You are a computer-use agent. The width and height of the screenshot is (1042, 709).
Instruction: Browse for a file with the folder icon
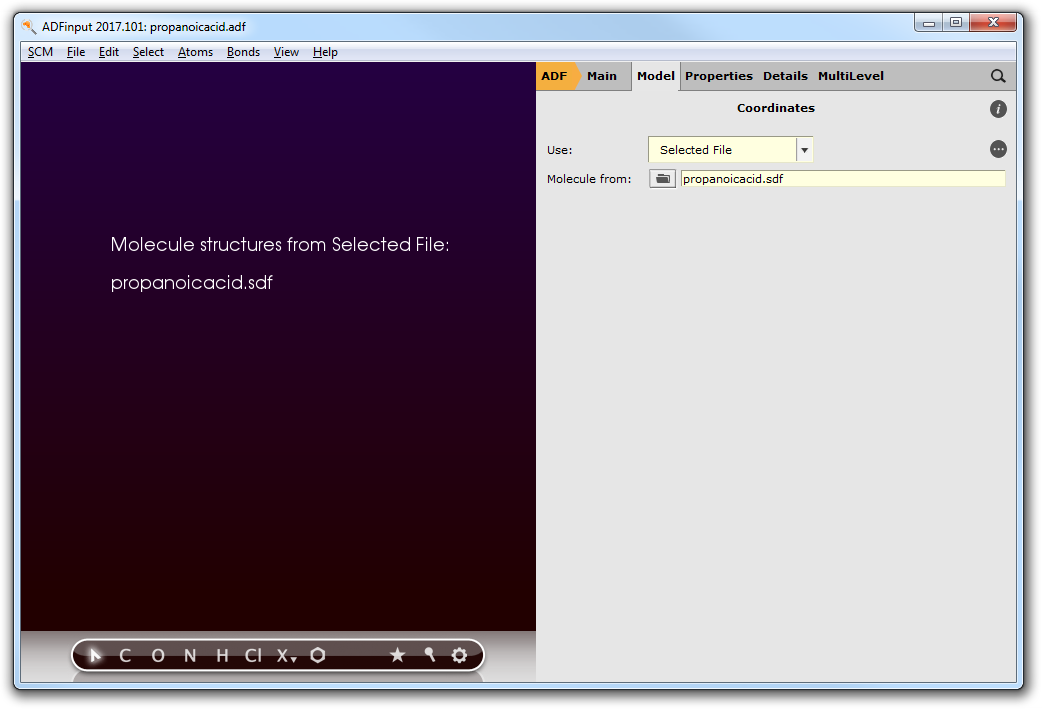663,179
